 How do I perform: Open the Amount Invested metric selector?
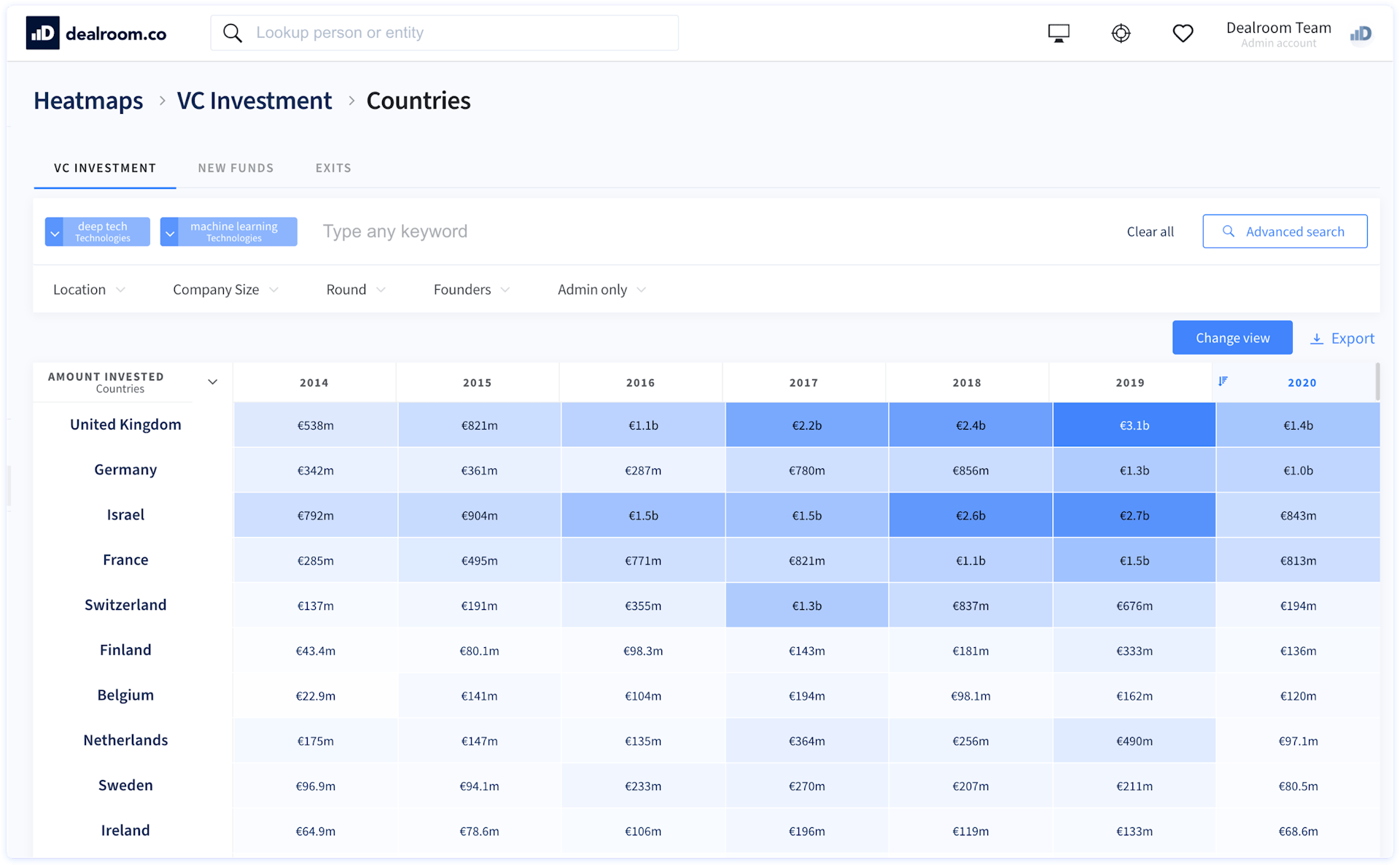pyautogui.click(x=212, y=381)
